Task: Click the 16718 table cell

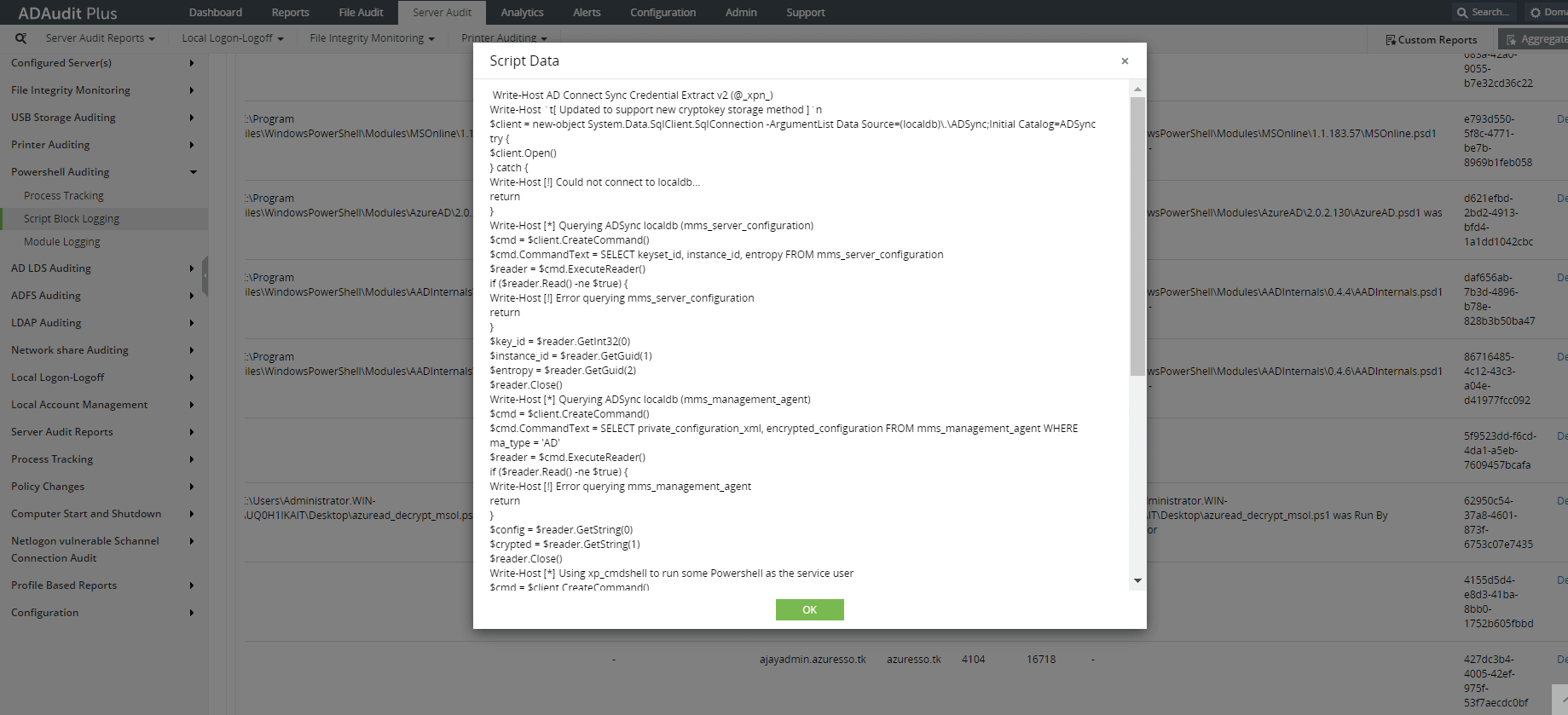Action: 1041,660
